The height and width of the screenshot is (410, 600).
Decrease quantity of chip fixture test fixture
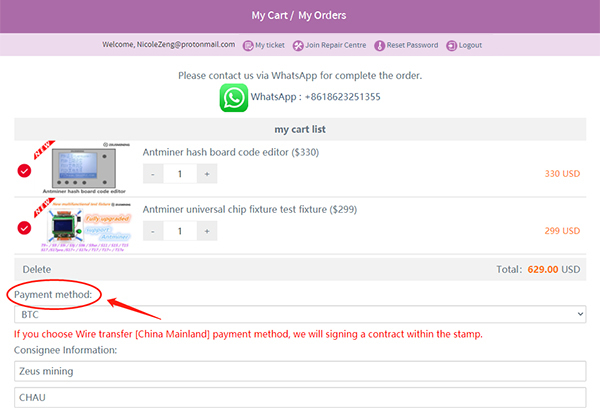tap(153, 230)
